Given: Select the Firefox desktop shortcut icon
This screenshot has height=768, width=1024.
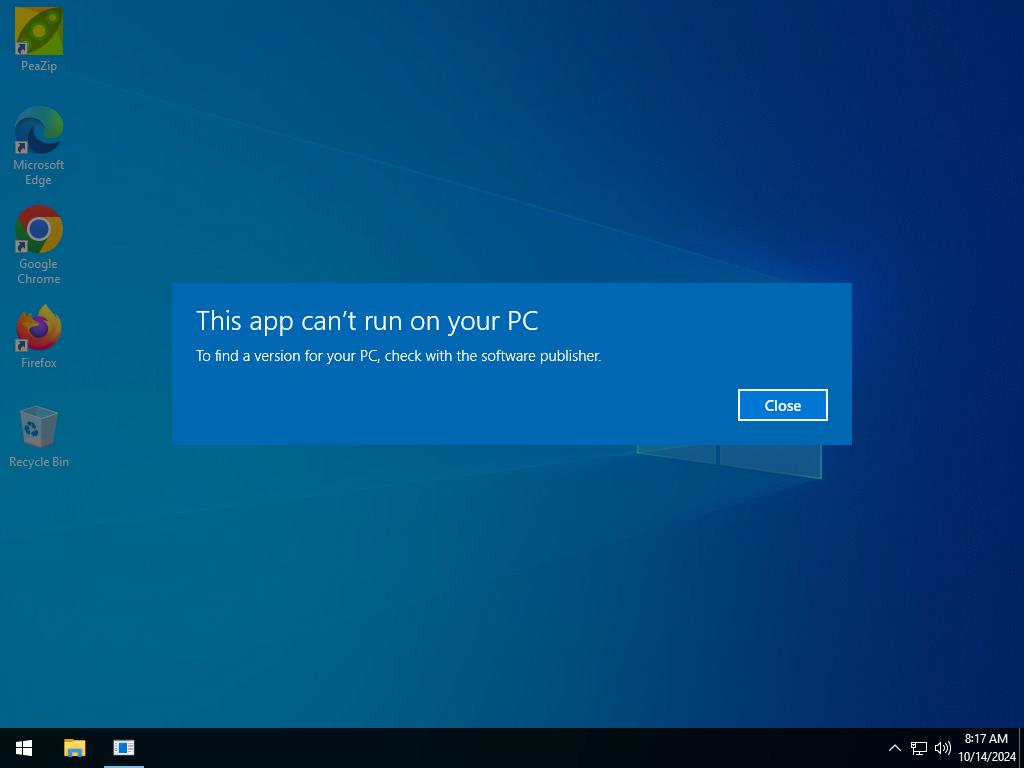Looking at the screenshot, I should click(39, 328).
